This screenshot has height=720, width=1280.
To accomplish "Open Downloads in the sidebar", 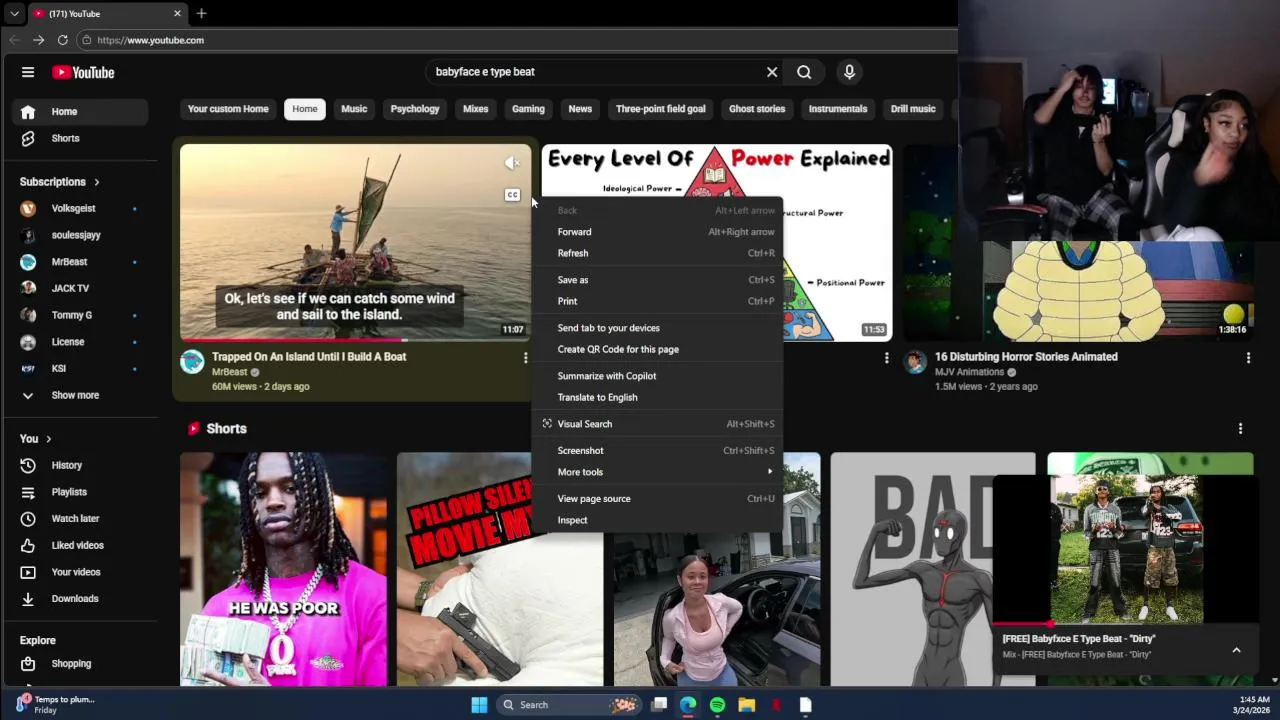I will click(x=80, y=599).
